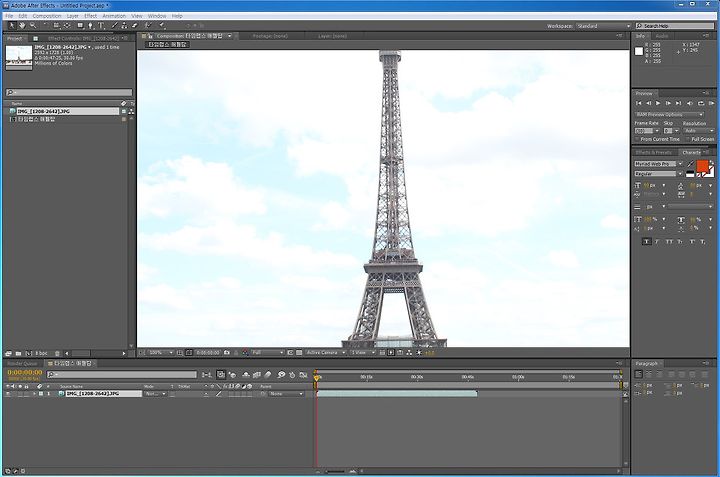Viewport: 720px width, 477px height.
Task: Click the timeline layer search field
Action: [x=122, y=375]
